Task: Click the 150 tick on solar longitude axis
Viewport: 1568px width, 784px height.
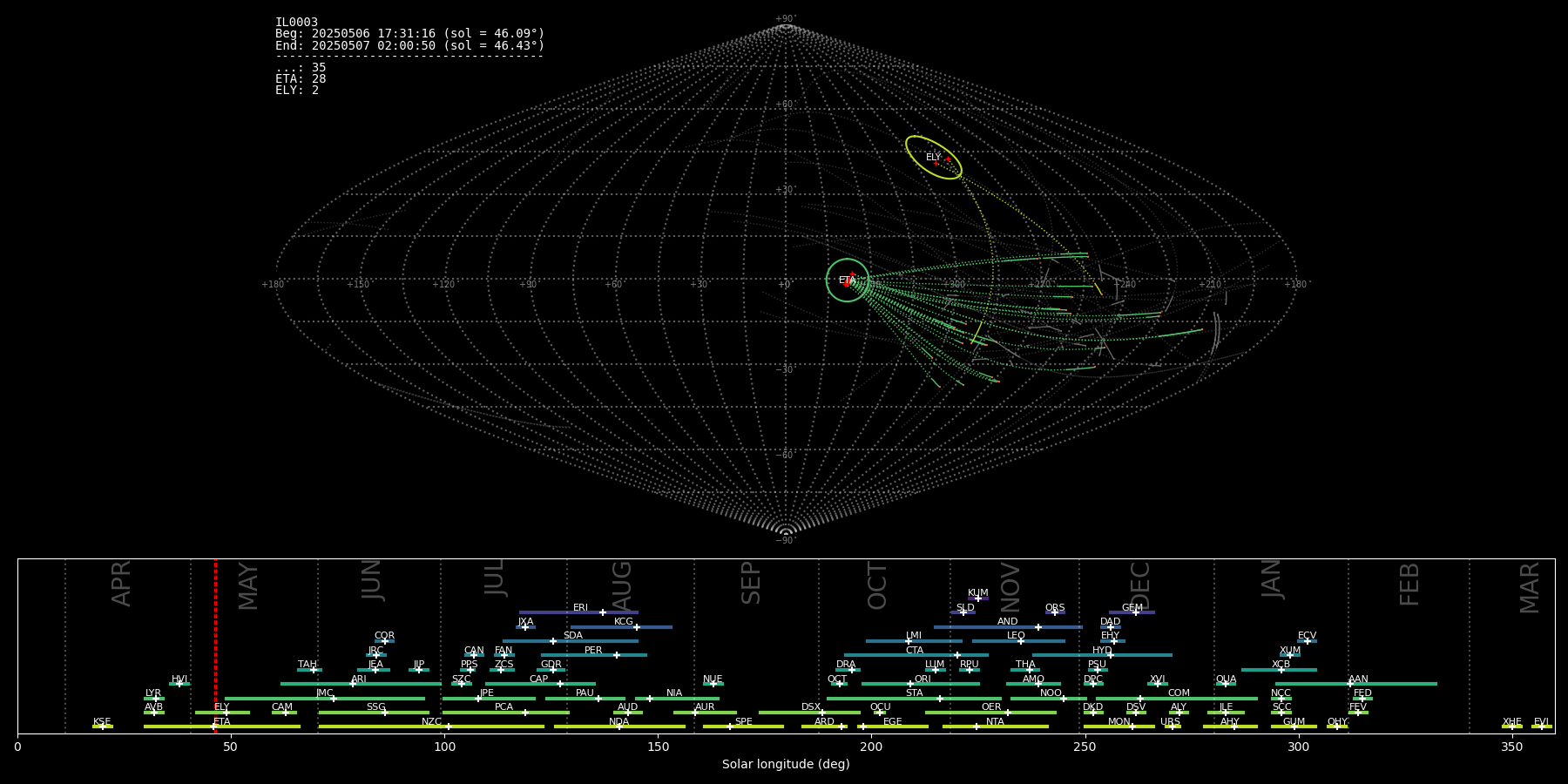Action: [658, 747]
